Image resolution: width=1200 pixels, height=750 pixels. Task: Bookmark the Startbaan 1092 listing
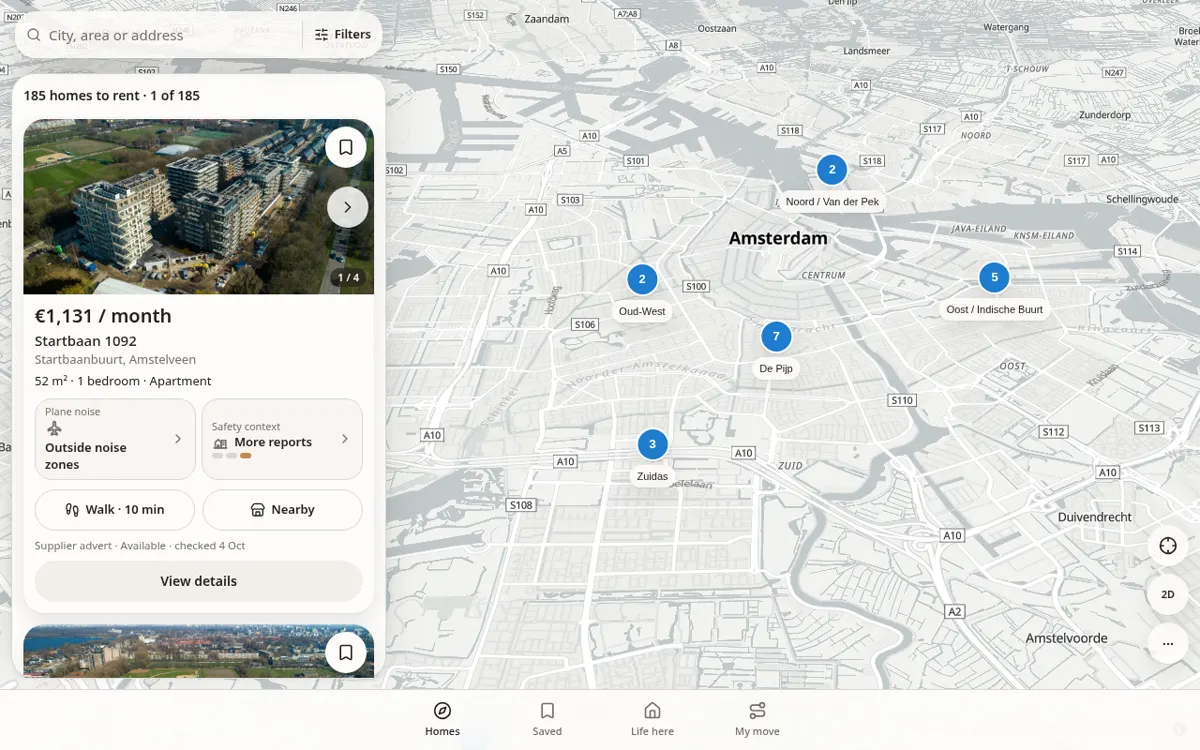346,147
